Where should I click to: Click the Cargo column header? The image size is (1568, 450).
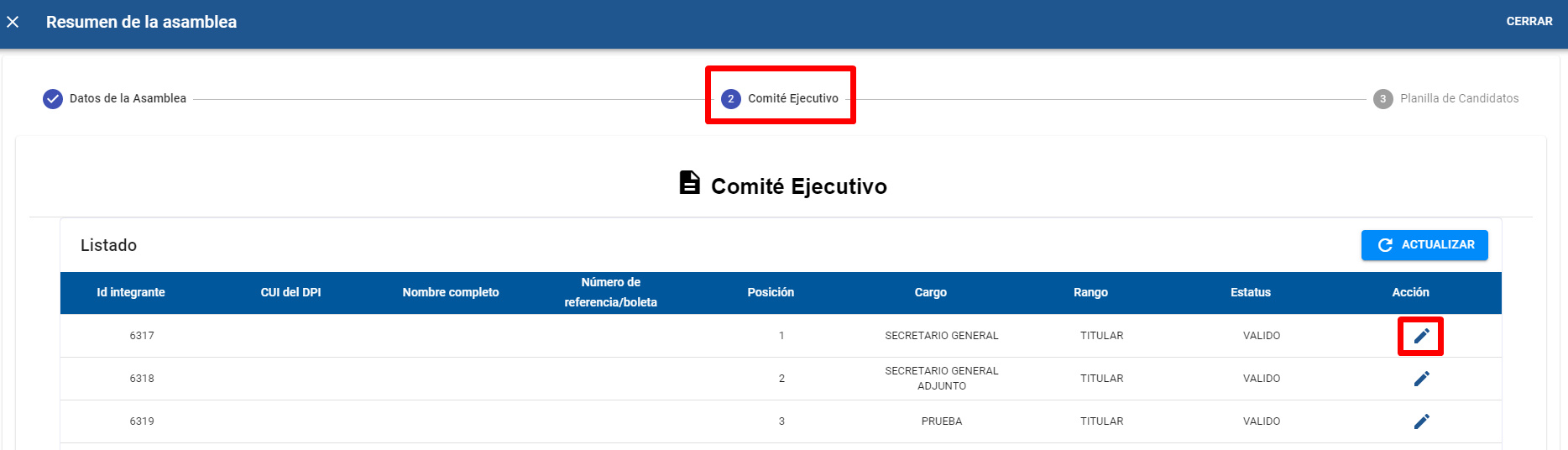[x=930, y=292]
